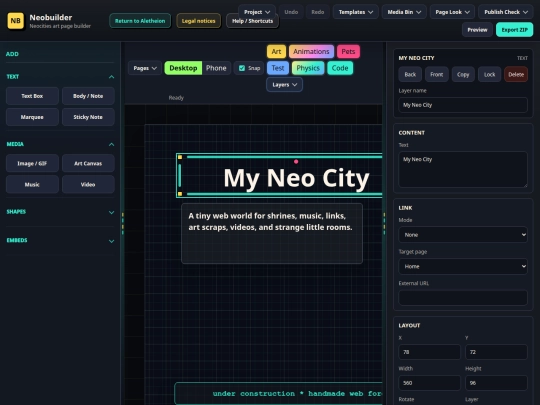Open the Test tab
This screenshot has width=540, height=405.
(278, 68)
